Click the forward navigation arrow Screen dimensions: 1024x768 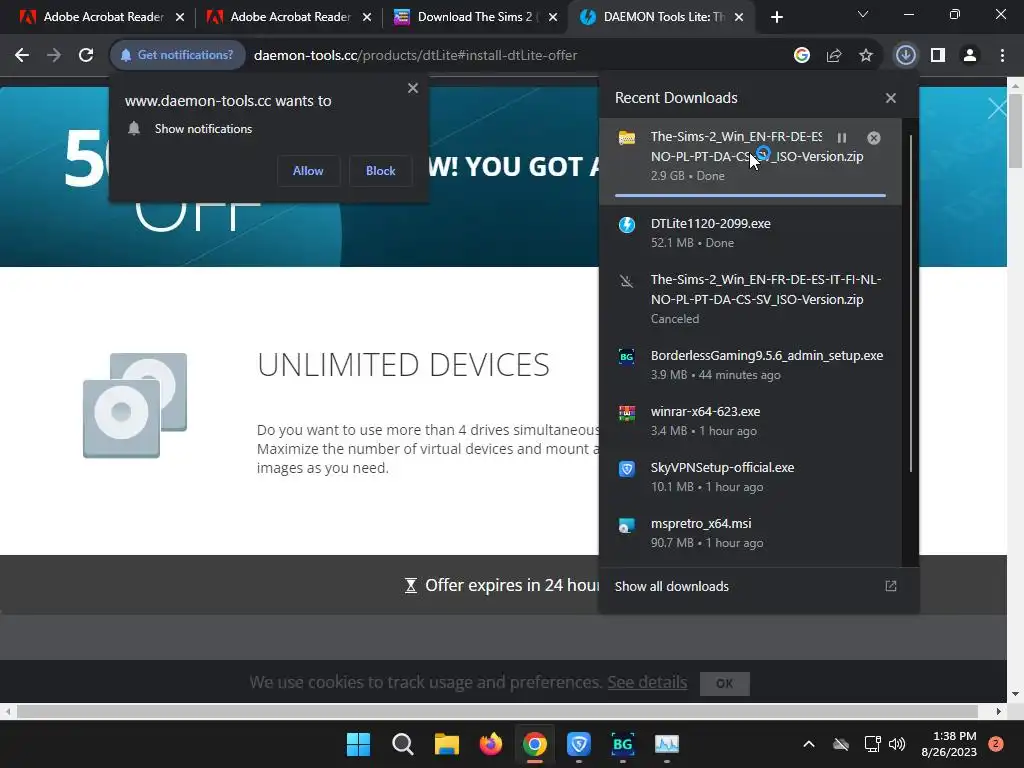(x=54, y=56)
